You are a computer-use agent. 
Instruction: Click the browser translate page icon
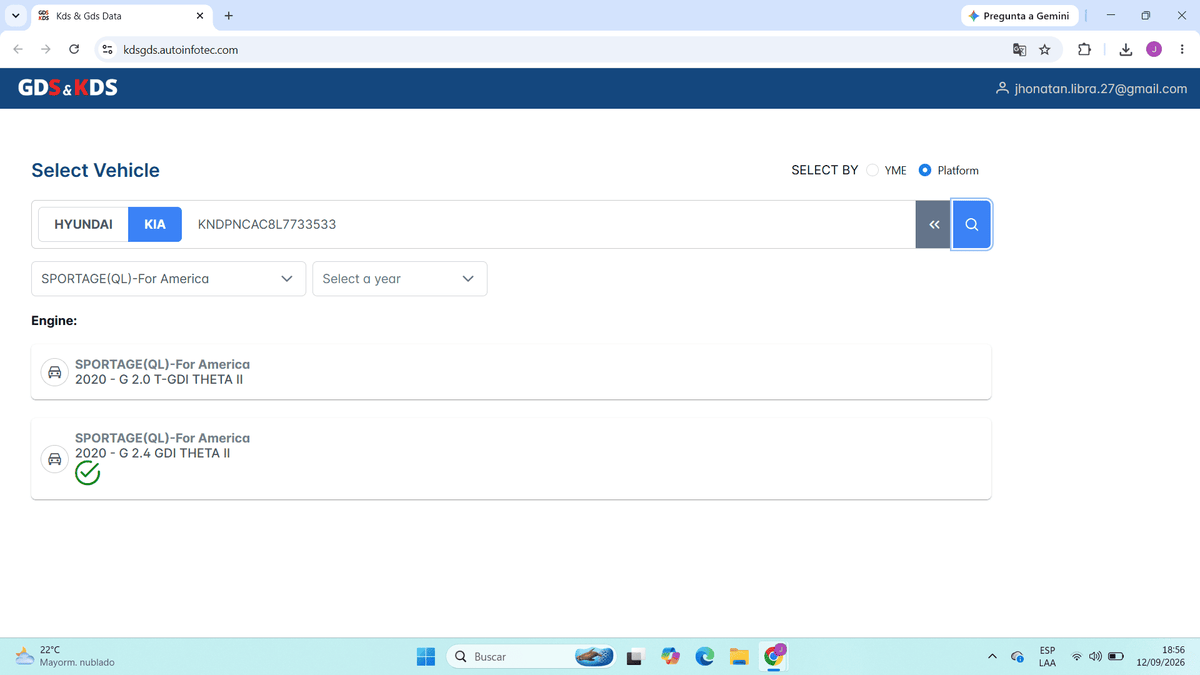[x=1019, y=49]
